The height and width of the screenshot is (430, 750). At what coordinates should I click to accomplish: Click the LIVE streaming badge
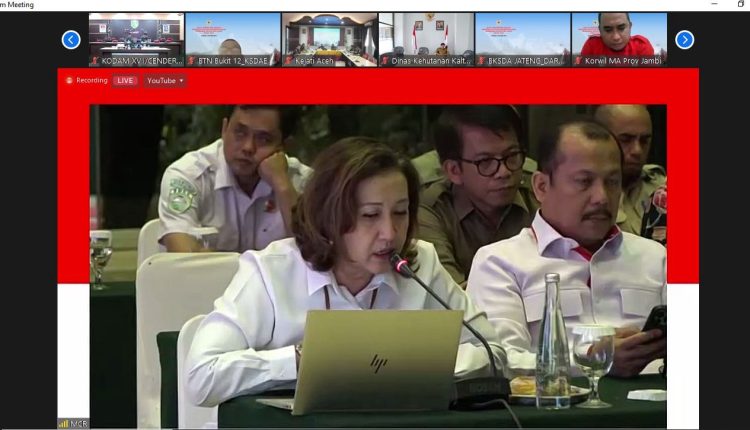click(125, 81)
